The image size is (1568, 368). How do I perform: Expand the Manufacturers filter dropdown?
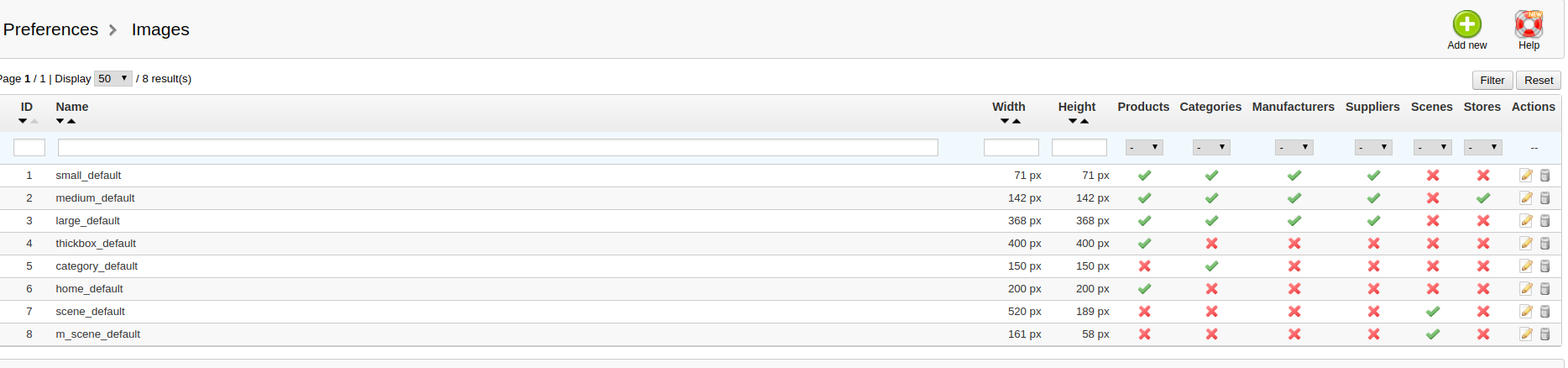click(x=1294, y=147)
